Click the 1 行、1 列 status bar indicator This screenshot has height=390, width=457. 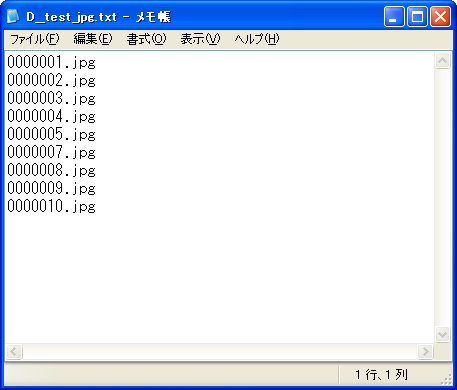coord(381,375)
